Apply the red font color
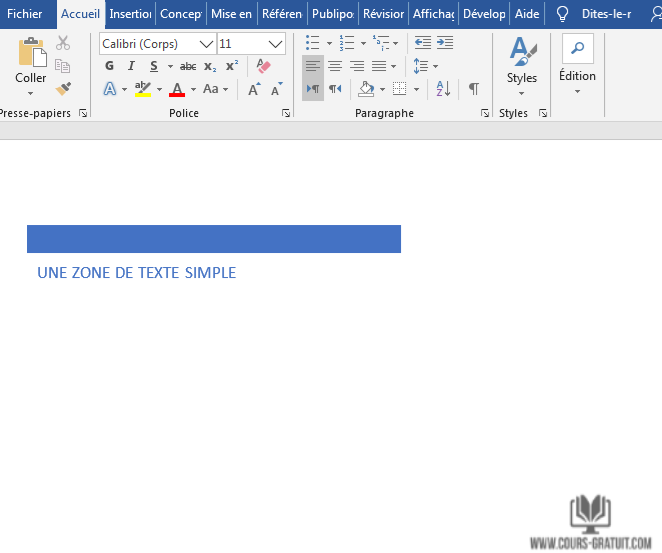This screenshot has height=553, width=662. (177, 89)
